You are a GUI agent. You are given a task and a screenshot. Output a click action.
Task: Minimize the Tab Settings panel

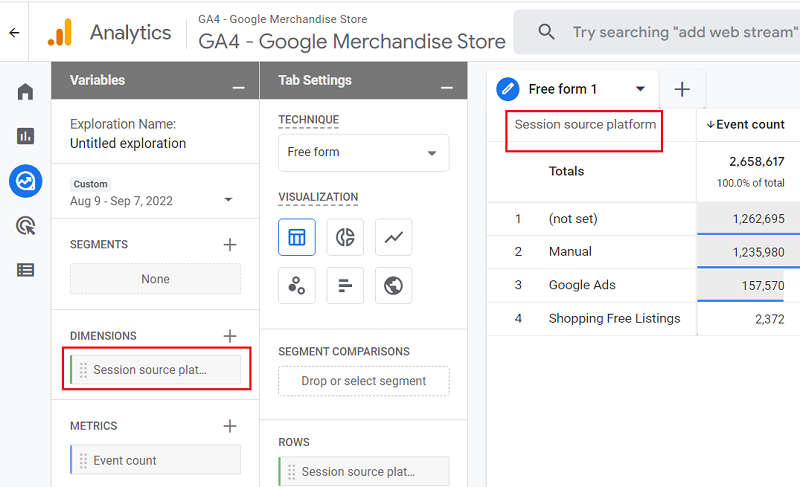click(447, 88)
